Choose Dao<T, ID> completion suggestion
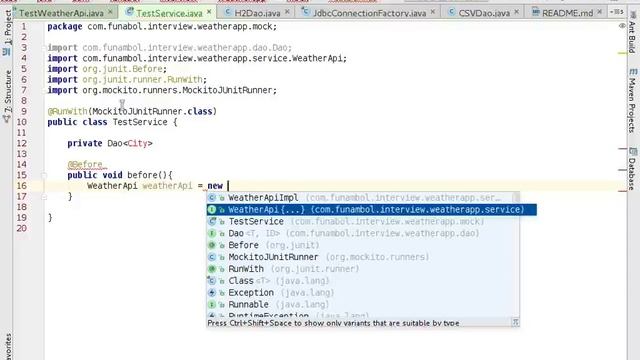640x360 pixels. click(x=363, y=233)
